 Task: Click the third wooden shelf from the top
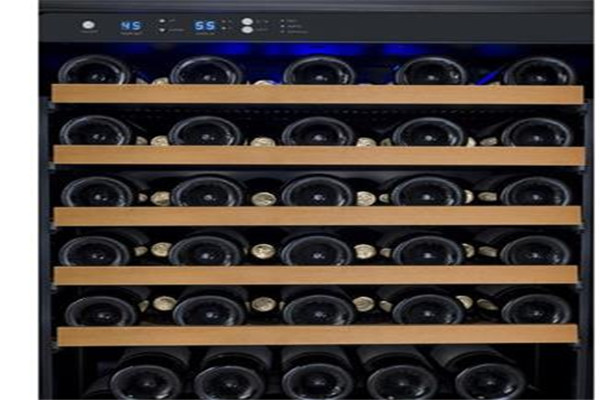pos(316,215)
